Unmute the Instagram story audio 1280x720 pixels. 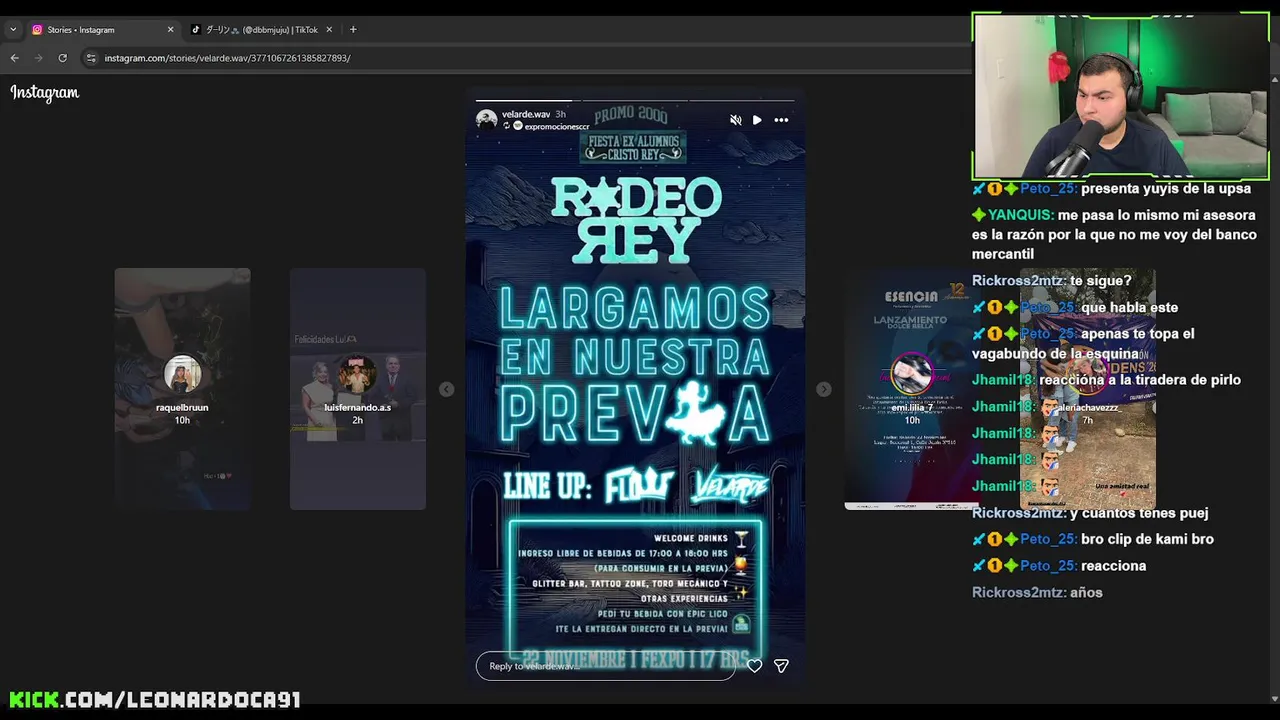(x=736, y=120)
